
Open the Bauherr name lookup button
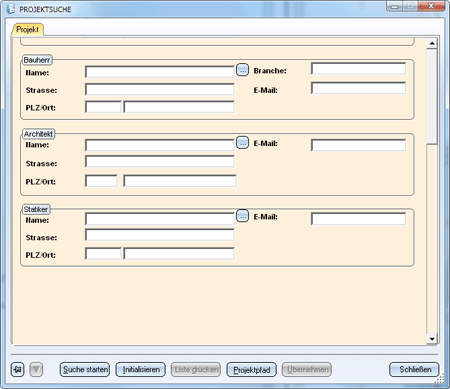(242, 70)
